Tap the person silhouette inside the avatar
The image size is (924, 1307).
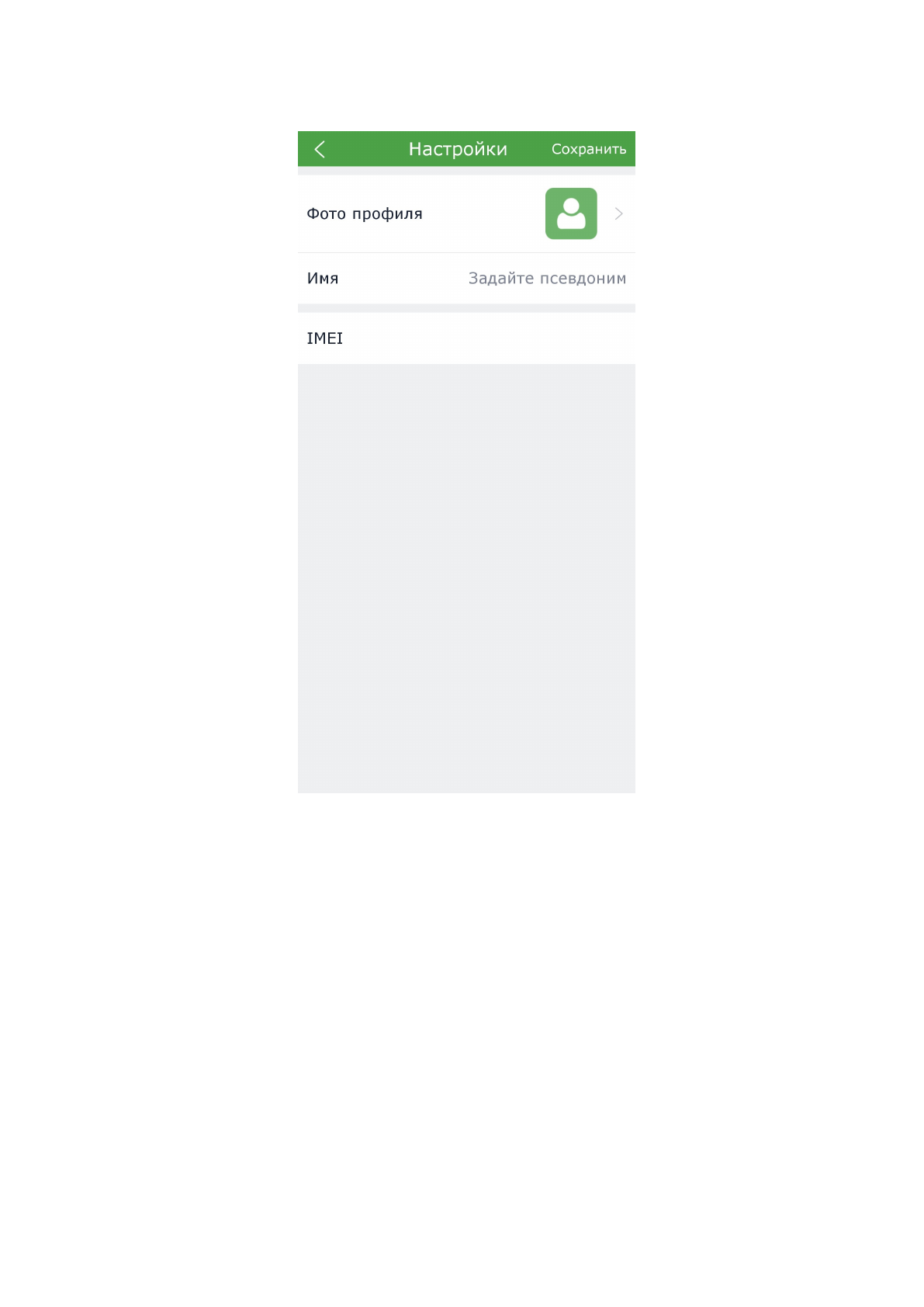pyautogui.click(x=571, y=213)
